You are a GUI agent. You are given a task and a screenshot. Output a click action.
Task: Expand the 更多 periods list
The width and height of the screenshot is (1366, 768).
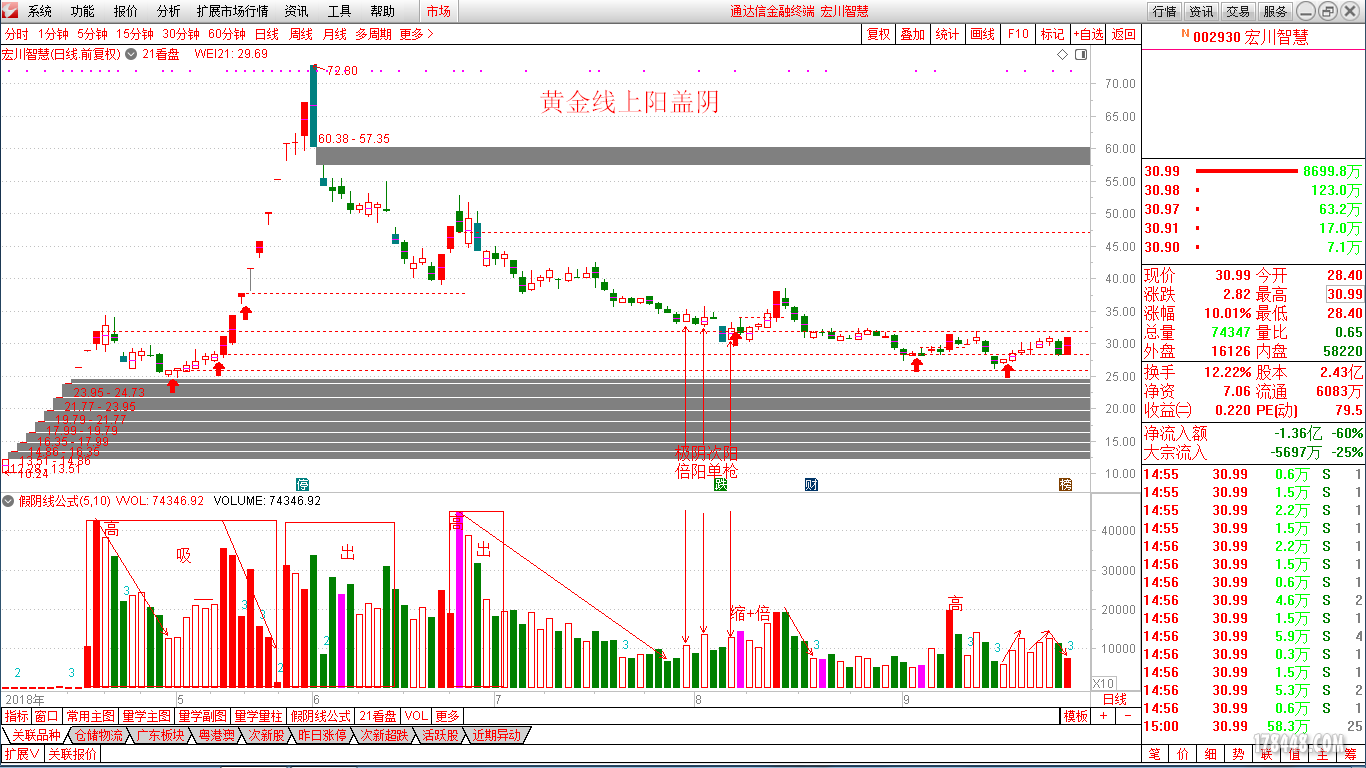(416, 34)
